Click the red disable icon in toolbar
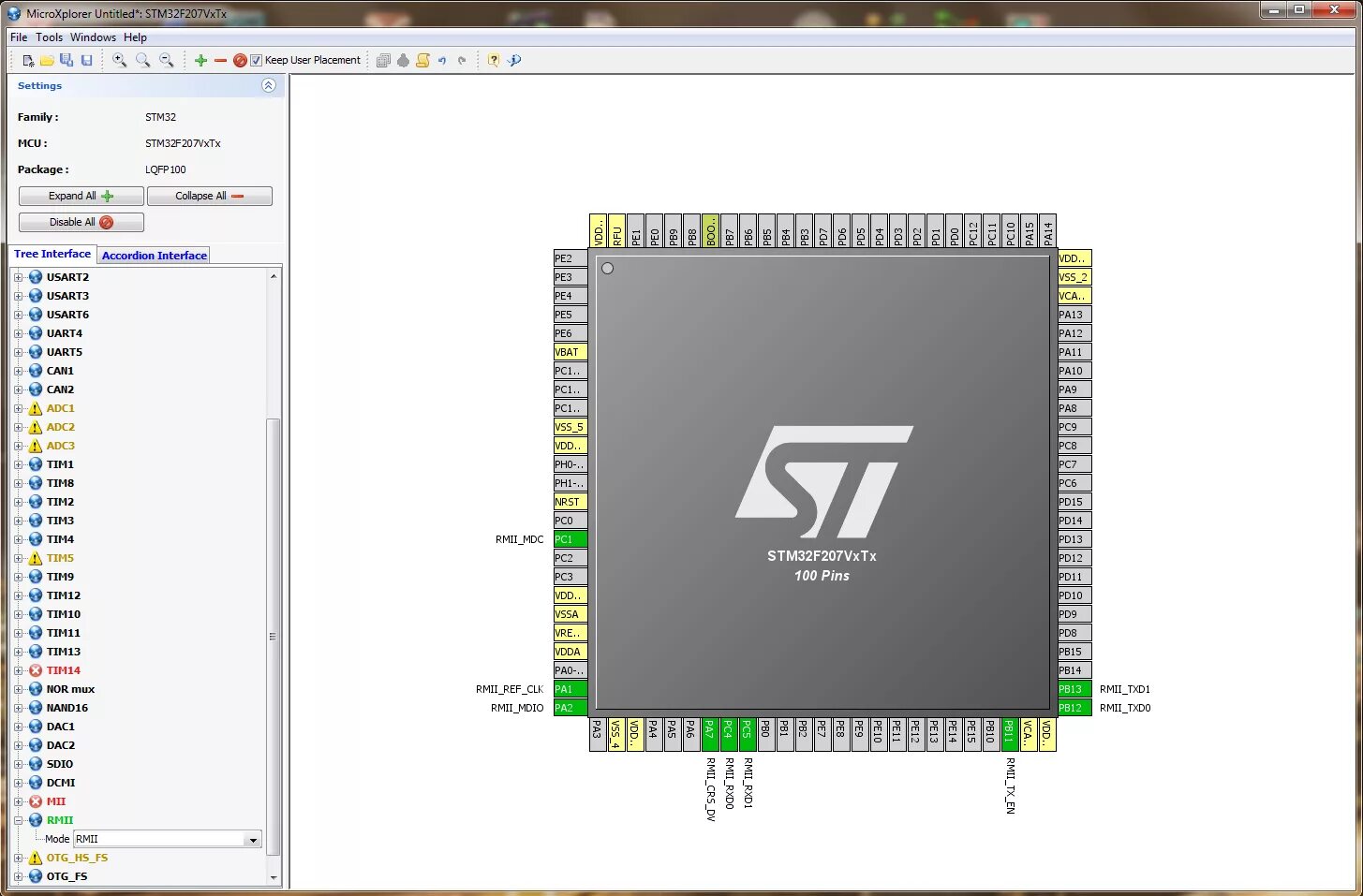 [x=240, y=60]
